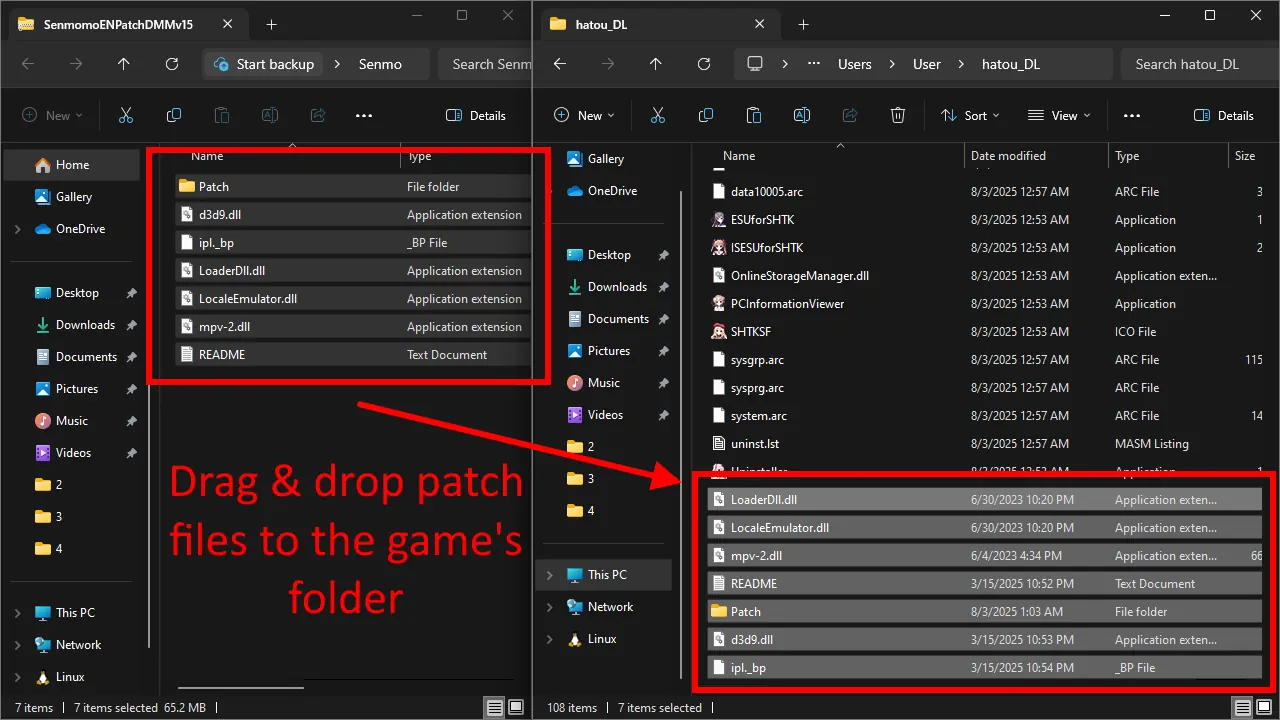Click Cut icon in hatou_DL toolbar

(657, 115)
